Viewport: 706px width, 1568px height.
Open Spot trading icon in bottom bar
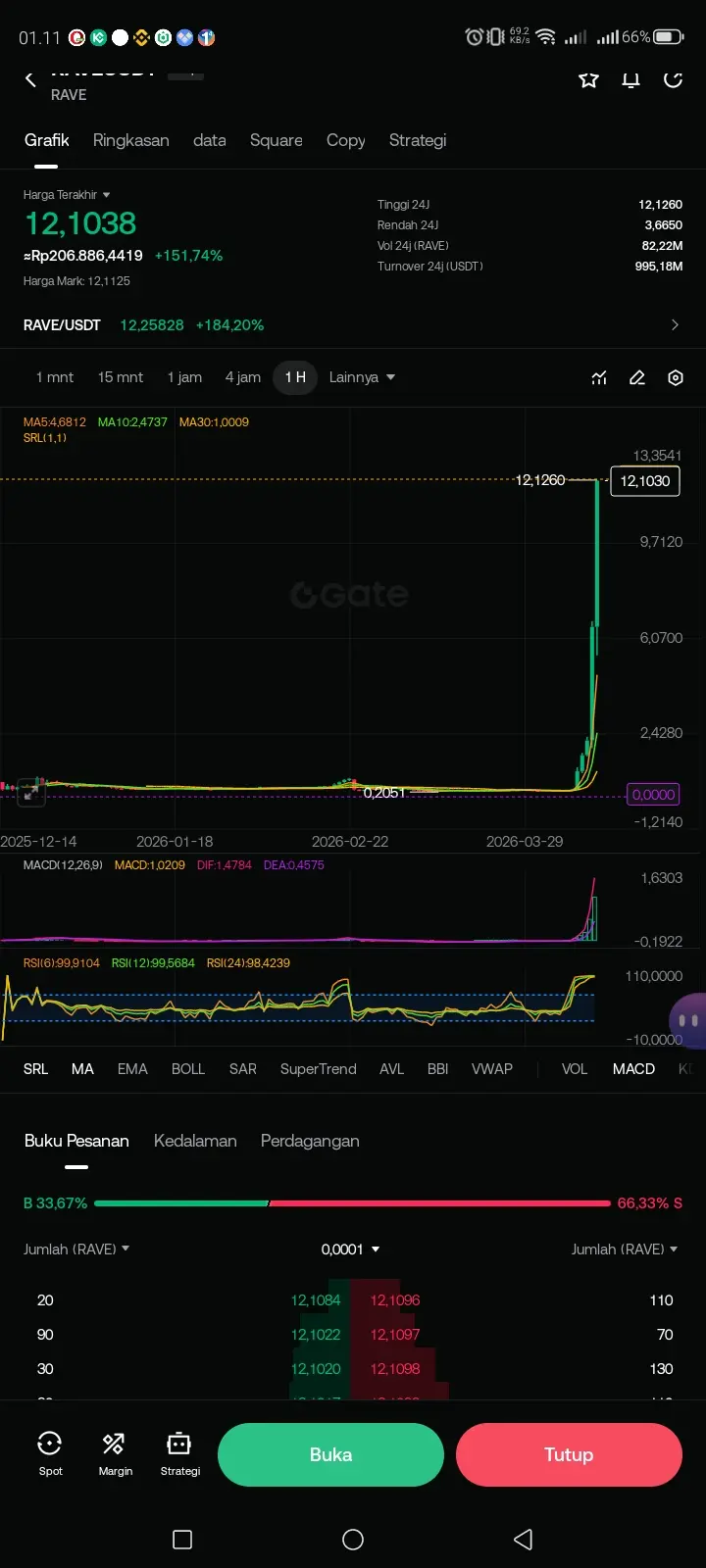50,1453
